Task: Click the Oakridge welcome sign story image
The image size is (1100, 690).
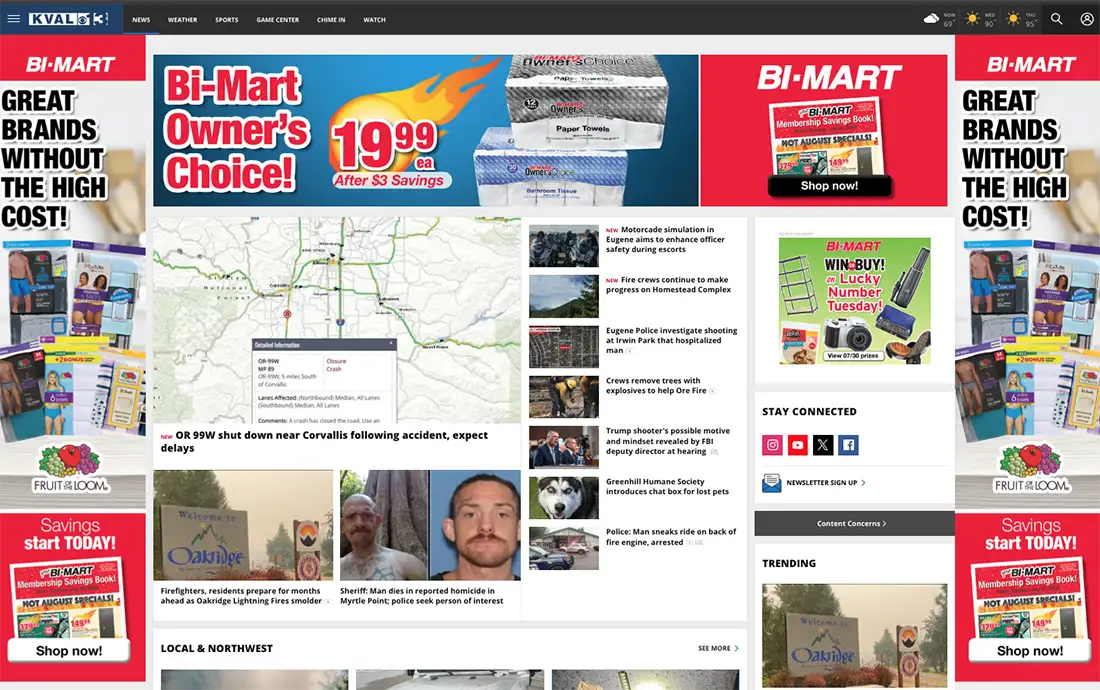Action: coord(243,525)
